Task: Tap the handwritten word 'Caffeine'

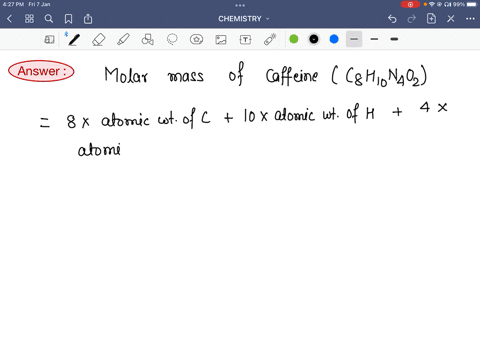Action: (292, 75)
